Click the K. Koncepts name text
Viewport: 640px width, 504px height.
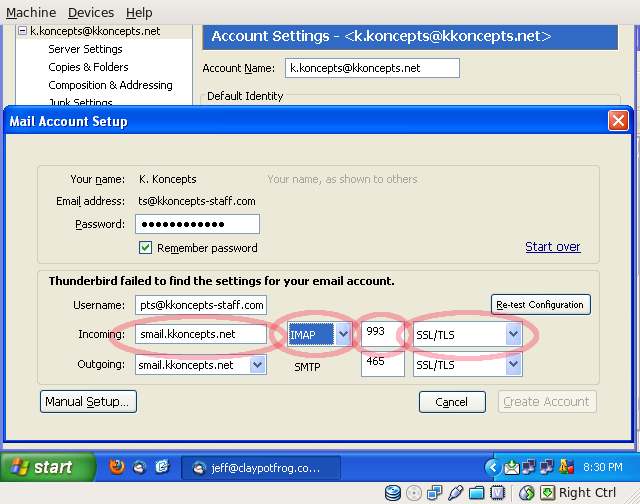(x=167, y=179)
